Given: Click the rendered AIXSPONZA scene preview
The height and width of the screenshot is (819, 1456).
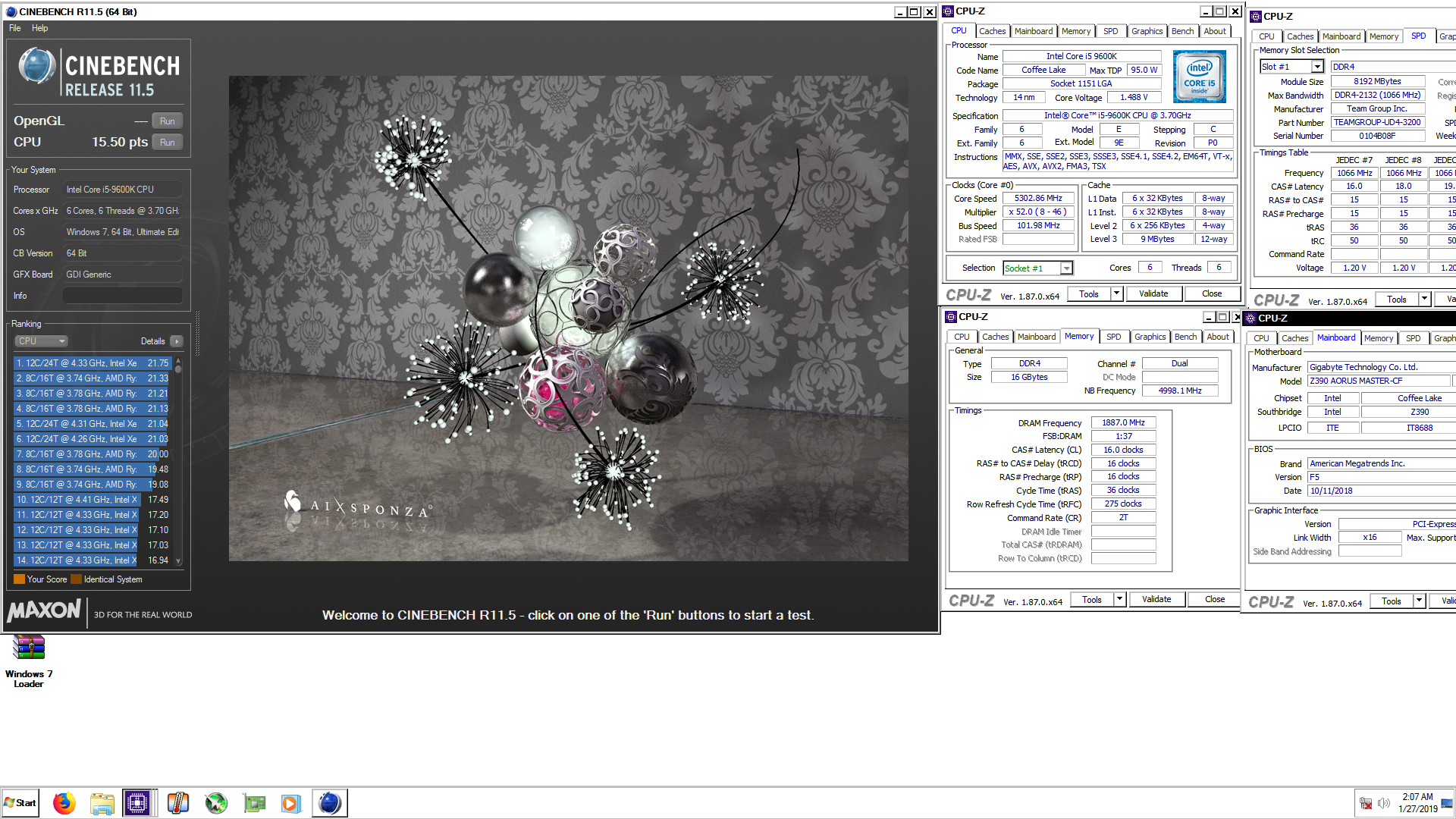Looking at the screenshot, I should tap(568, 318).
